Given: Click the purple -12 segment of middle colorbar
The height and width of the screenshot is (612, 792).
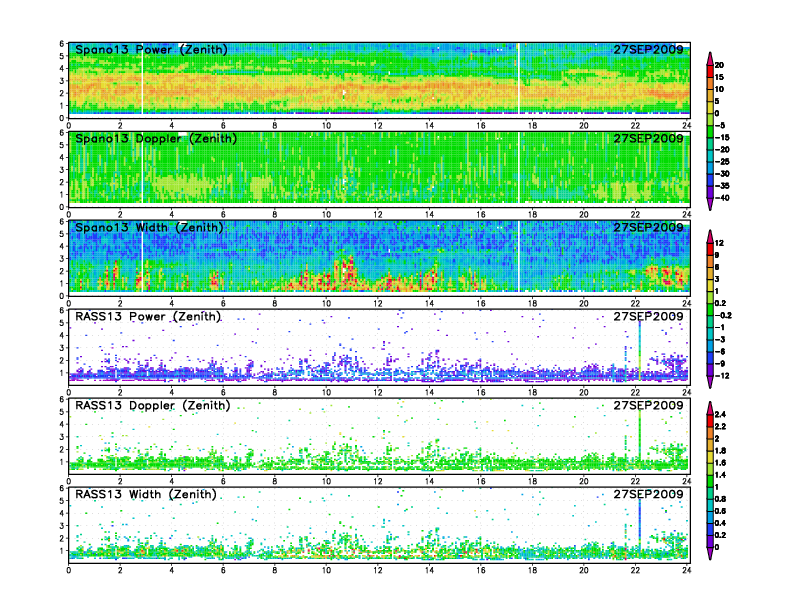Looking at the screenshot, I should click(x=710, y=370).
